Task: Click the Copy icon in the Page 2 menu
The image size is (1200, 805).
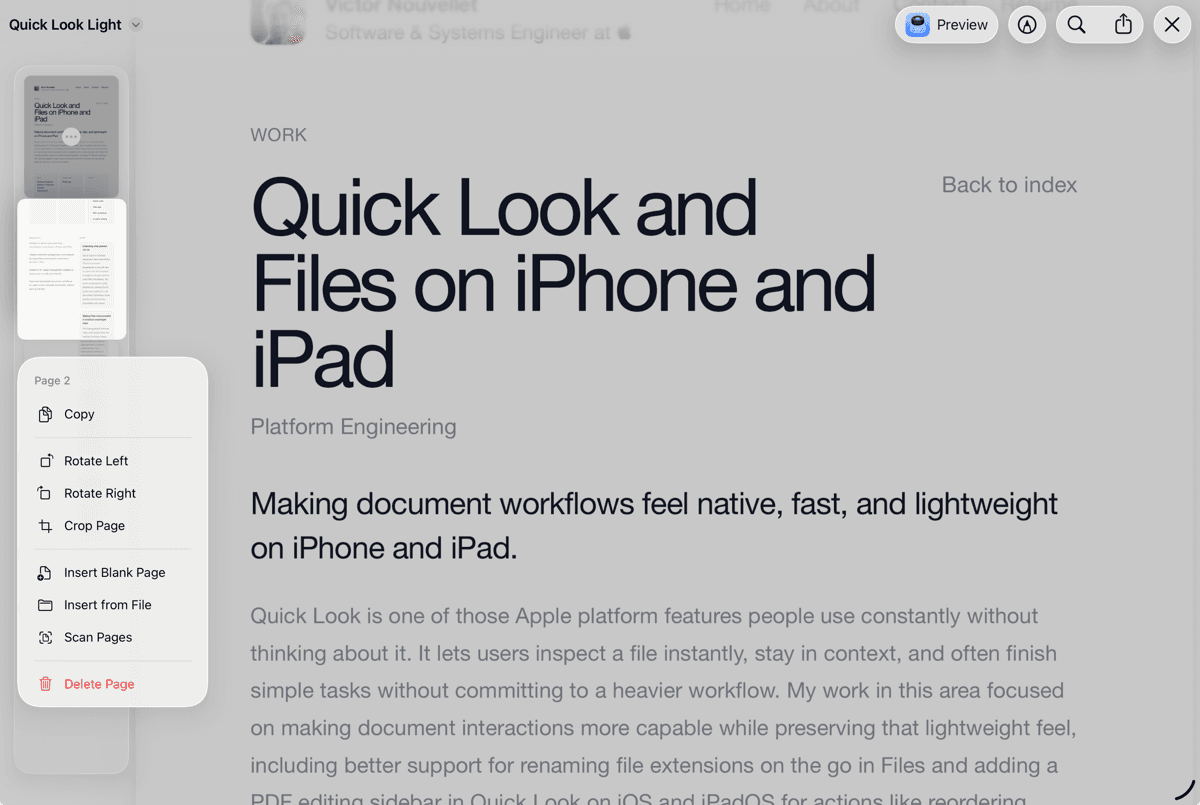Action: [48, 414]
